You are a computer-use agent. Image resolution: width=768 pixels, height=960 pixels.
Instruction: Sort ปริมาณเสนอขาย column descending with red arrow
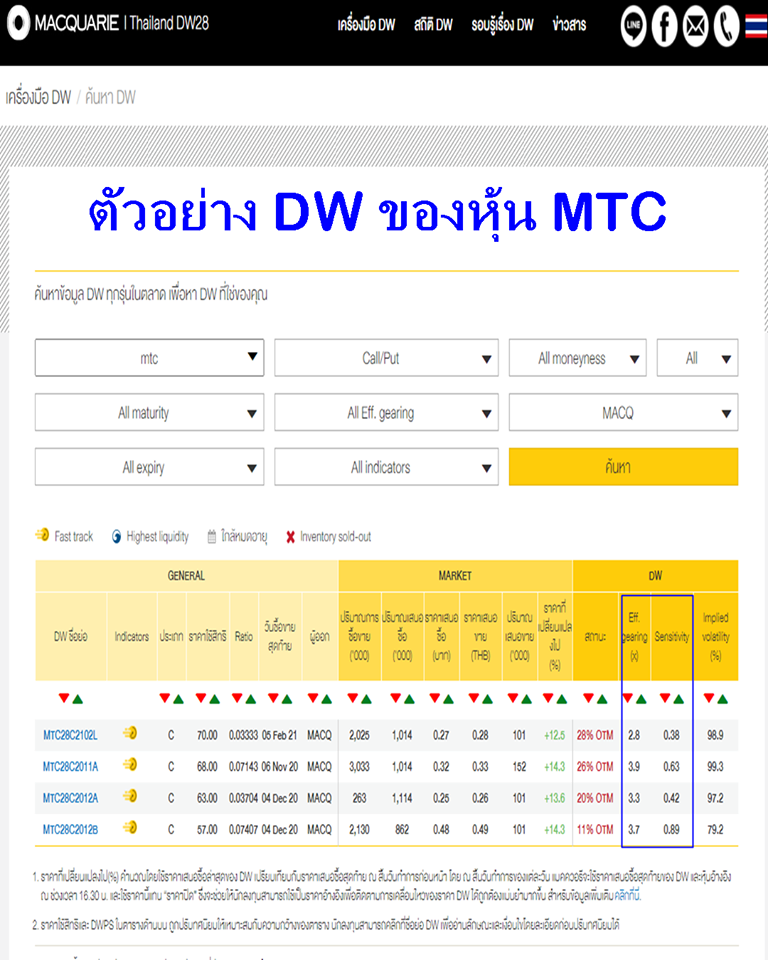[x=513, y=698]
